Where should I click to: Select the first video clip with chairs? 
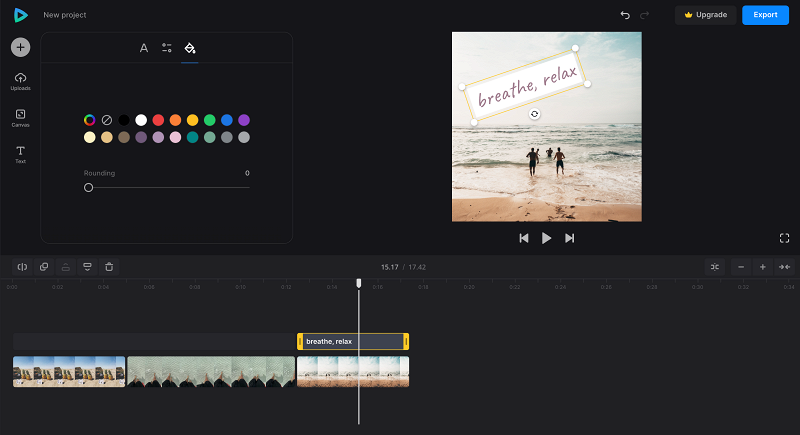pos(69,372)
